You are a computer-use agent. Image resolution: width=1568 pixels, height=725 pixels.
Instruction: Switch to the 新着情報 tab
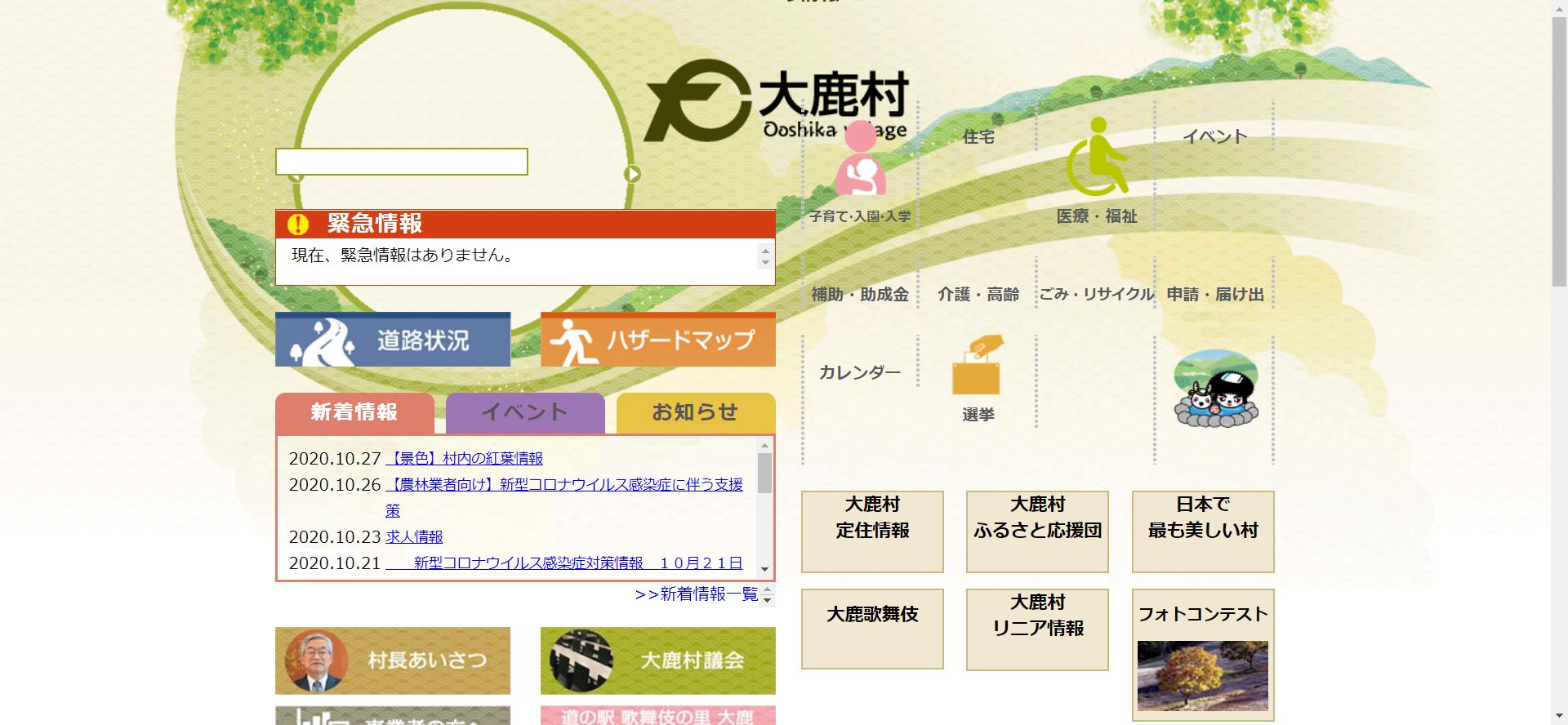(x=354, y=413)
